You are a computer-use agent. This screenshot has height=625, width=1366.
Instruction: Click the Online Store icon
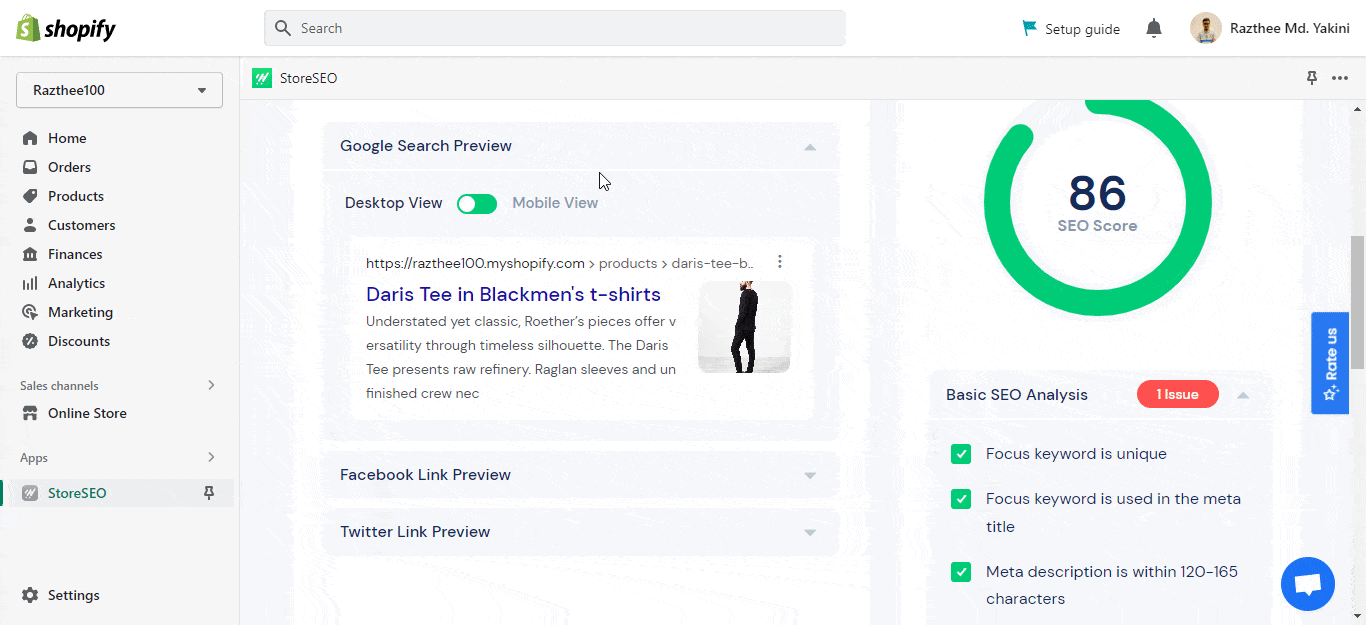(30, 413)
